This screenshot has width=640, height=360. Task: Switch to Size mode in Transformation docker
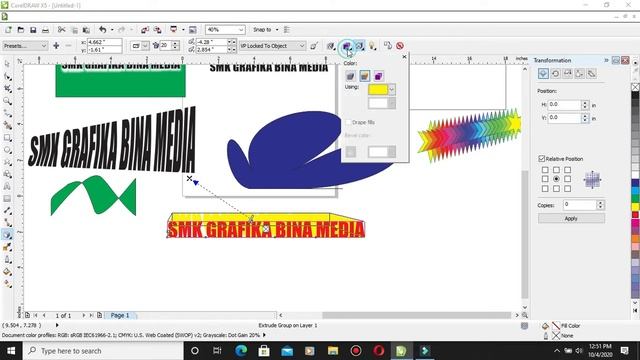pyautogui.click(x=580, y=73)
